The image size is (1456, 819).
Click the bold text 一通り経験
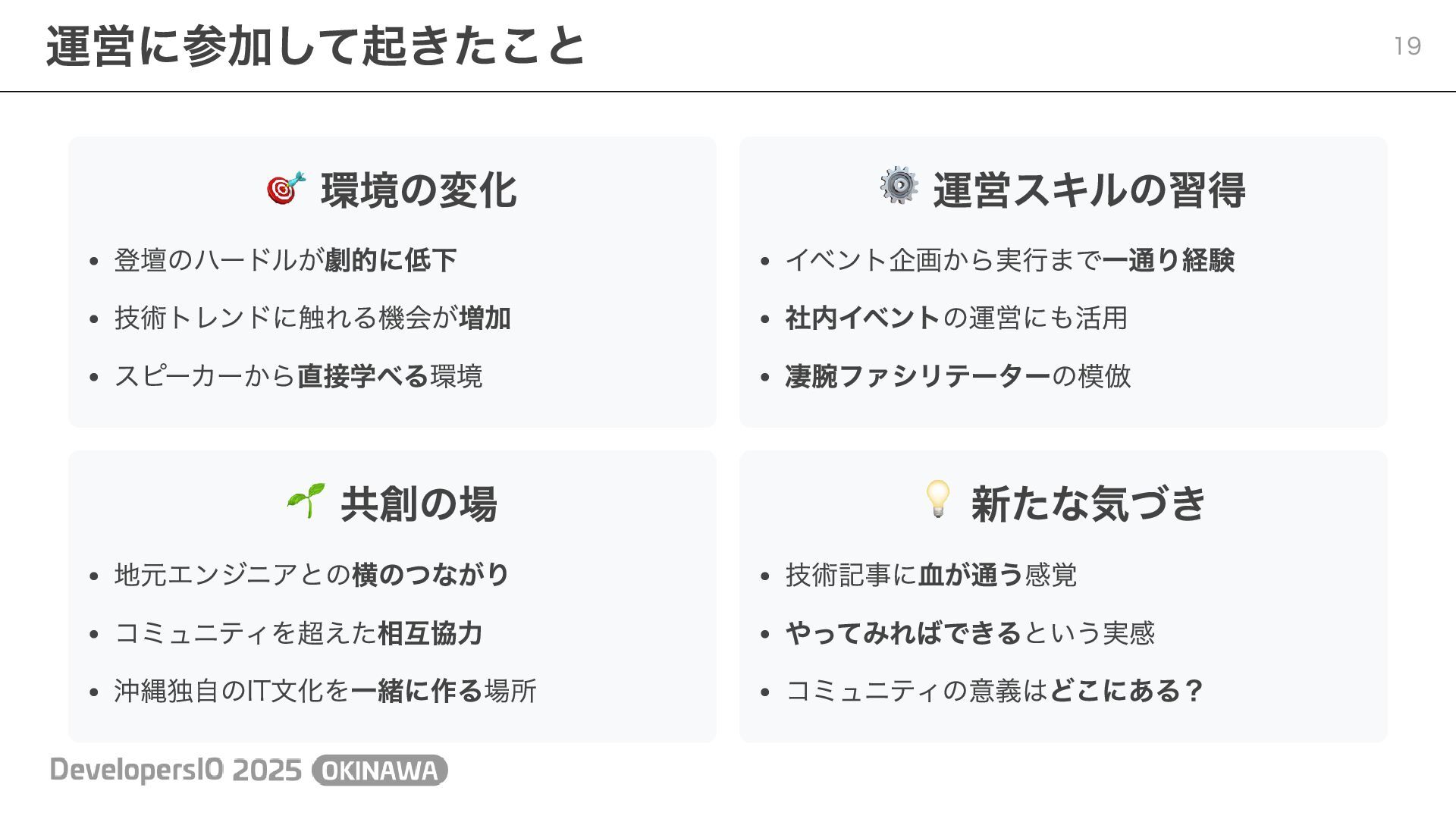coord(1169,260)
